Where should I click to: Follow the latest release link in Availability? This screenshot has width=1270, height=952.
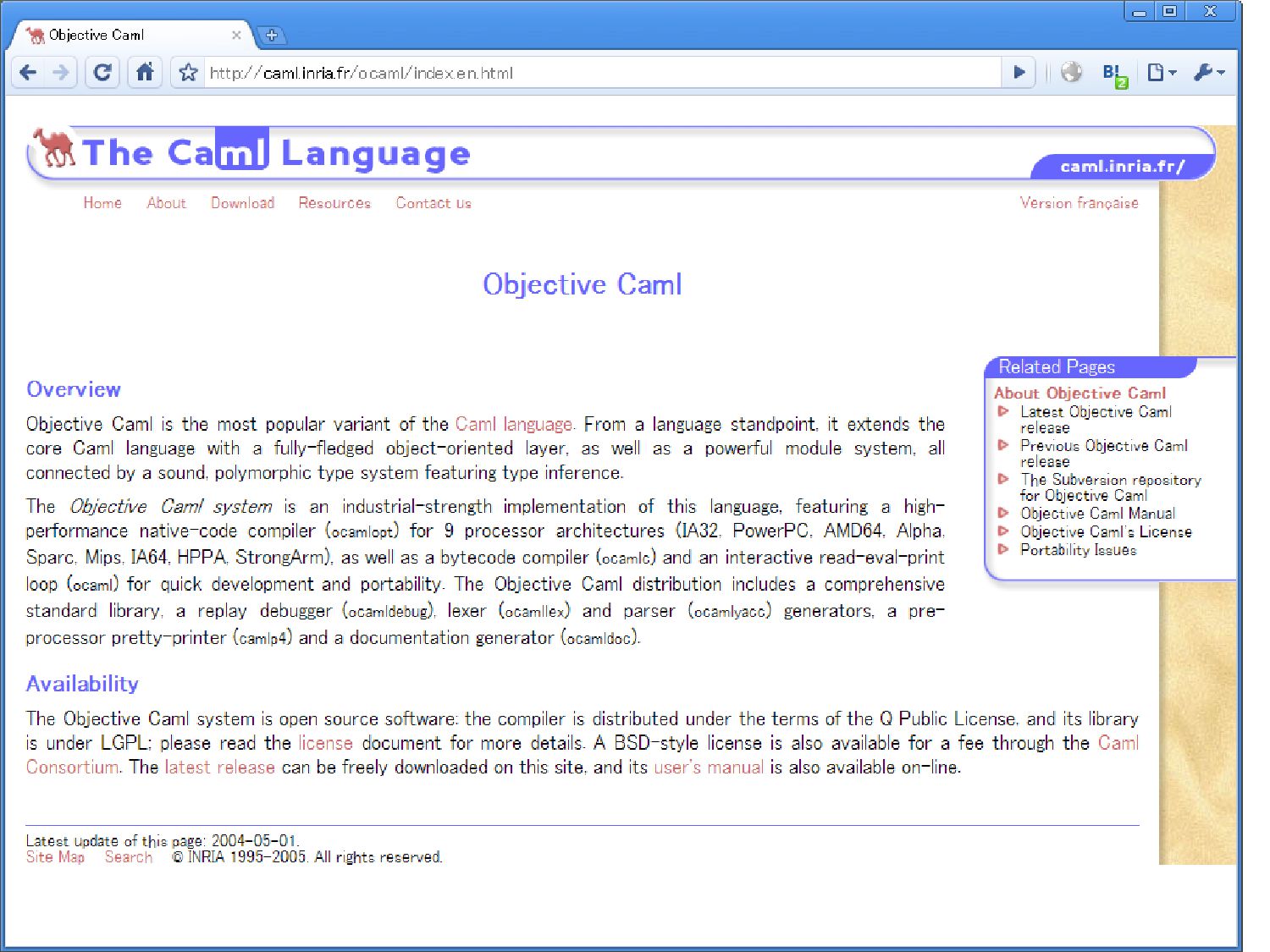tap(219, 768)
